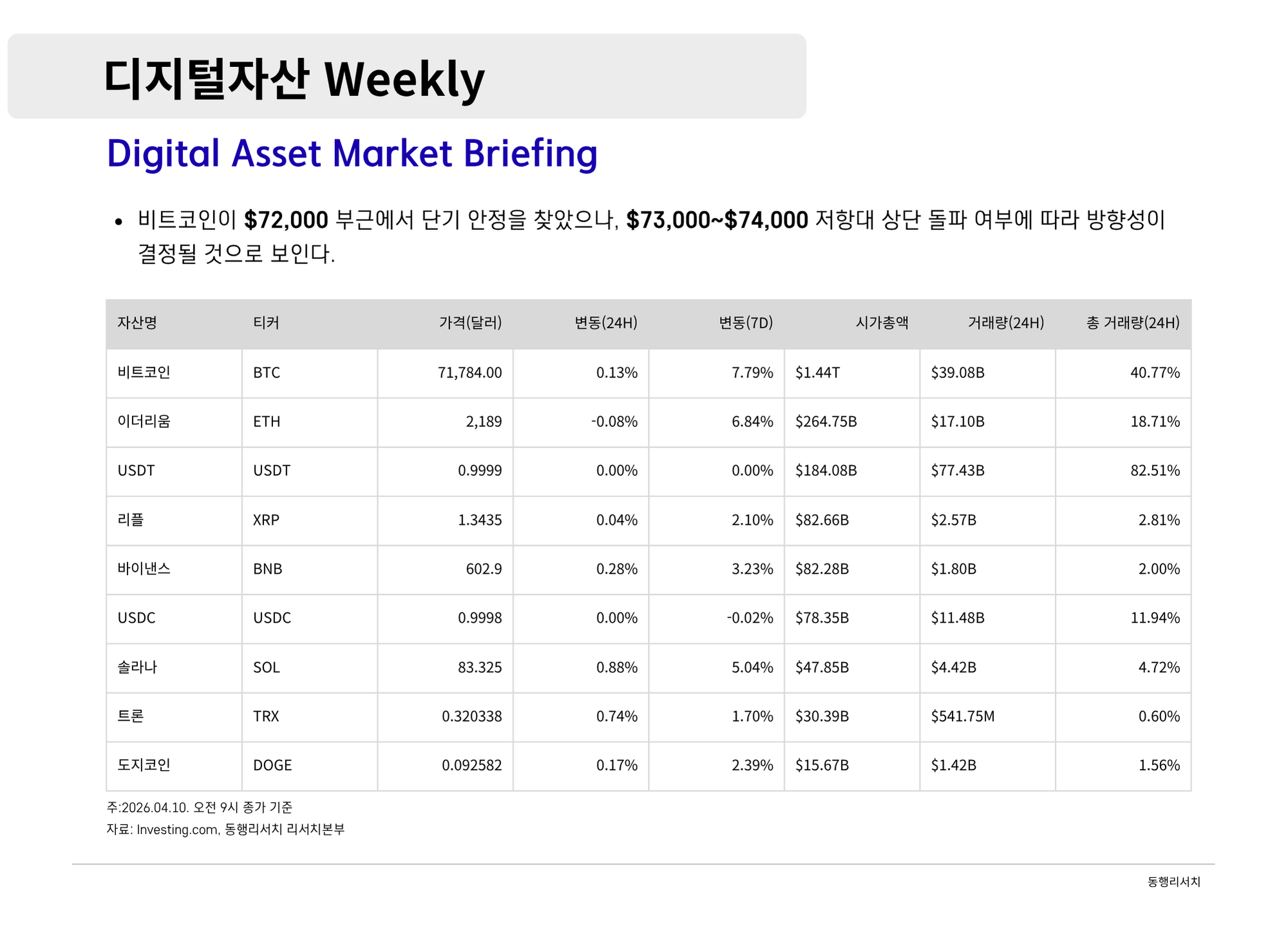The height and width of the screenshot is (926, 1288).
Task: Select the $541.75M trading volume cell
Action: coord(962,717)
